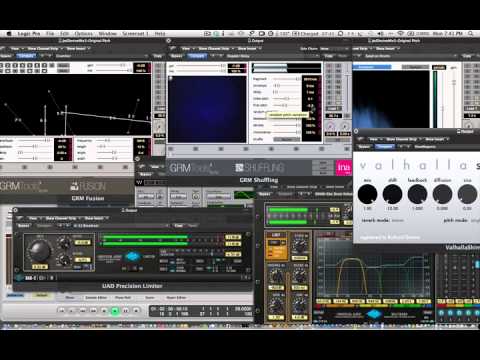Open the Mixer tab
480x360 pixels.
(x=70, y=297)
